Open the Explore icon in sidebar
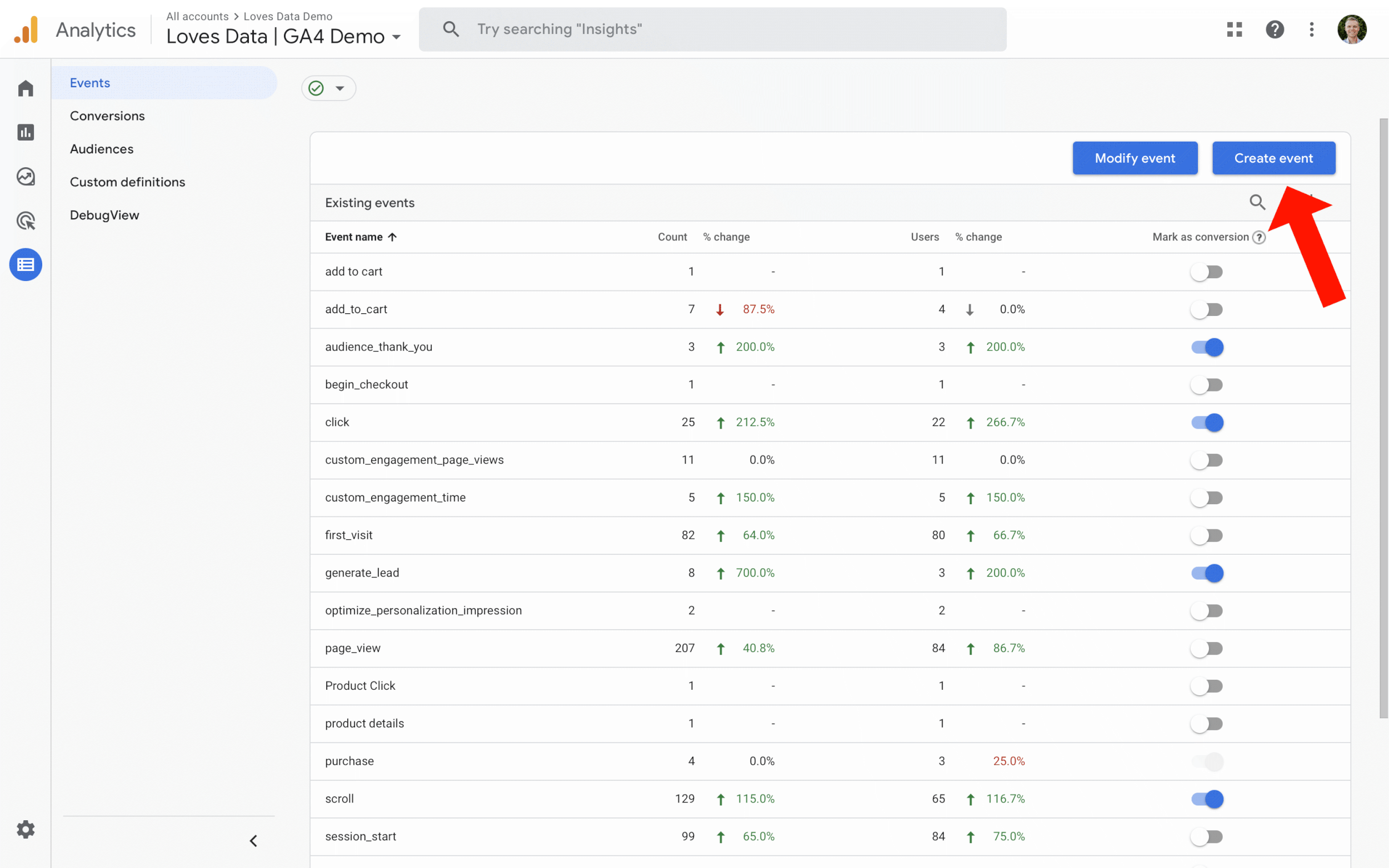 point(25,176)
